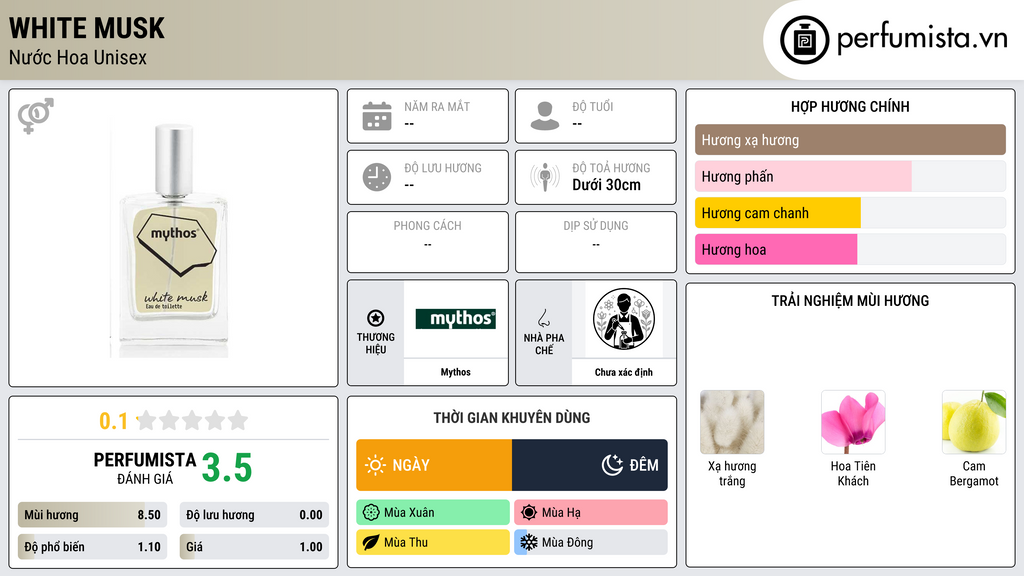Click the Mythos brand name label
The height and width of the screenshot is (576, 1024).
[455, 372]
